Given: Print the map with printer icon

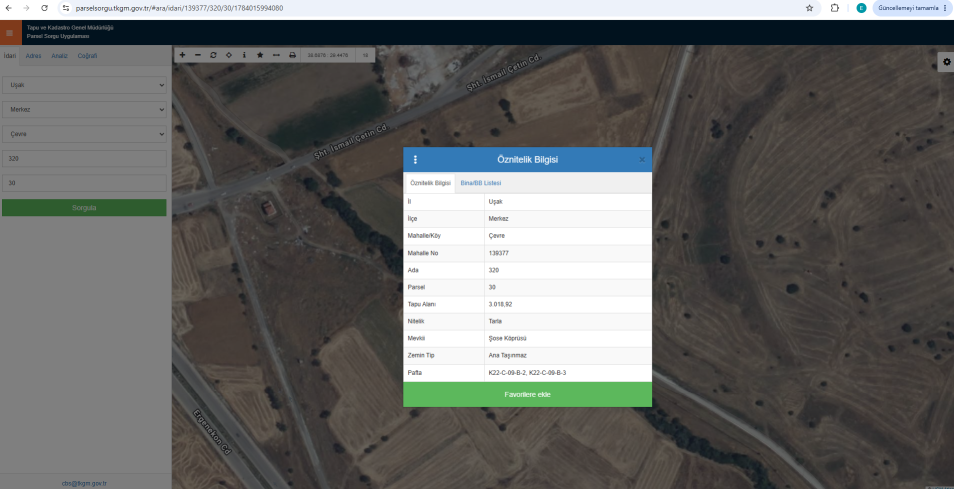Looking at the screenshot, I should [292, 55].
